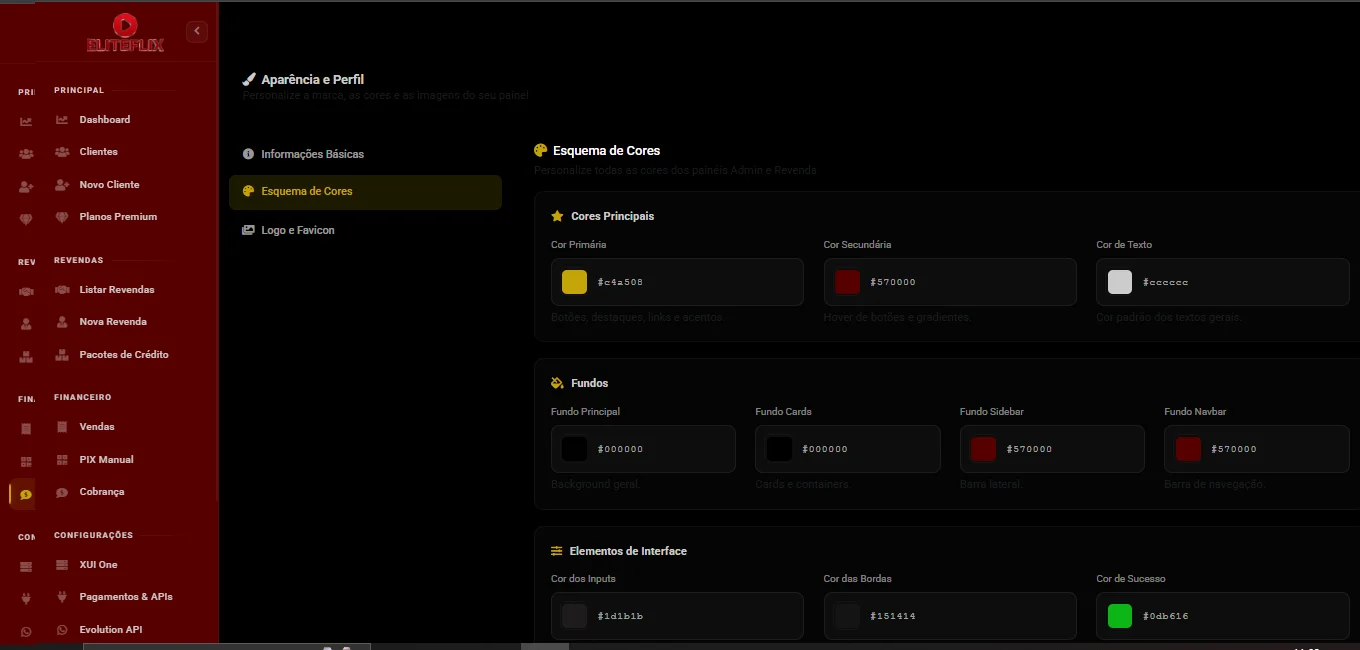Click the 'Botões, destaques, links e acentos' description

[x=637, y=317]
